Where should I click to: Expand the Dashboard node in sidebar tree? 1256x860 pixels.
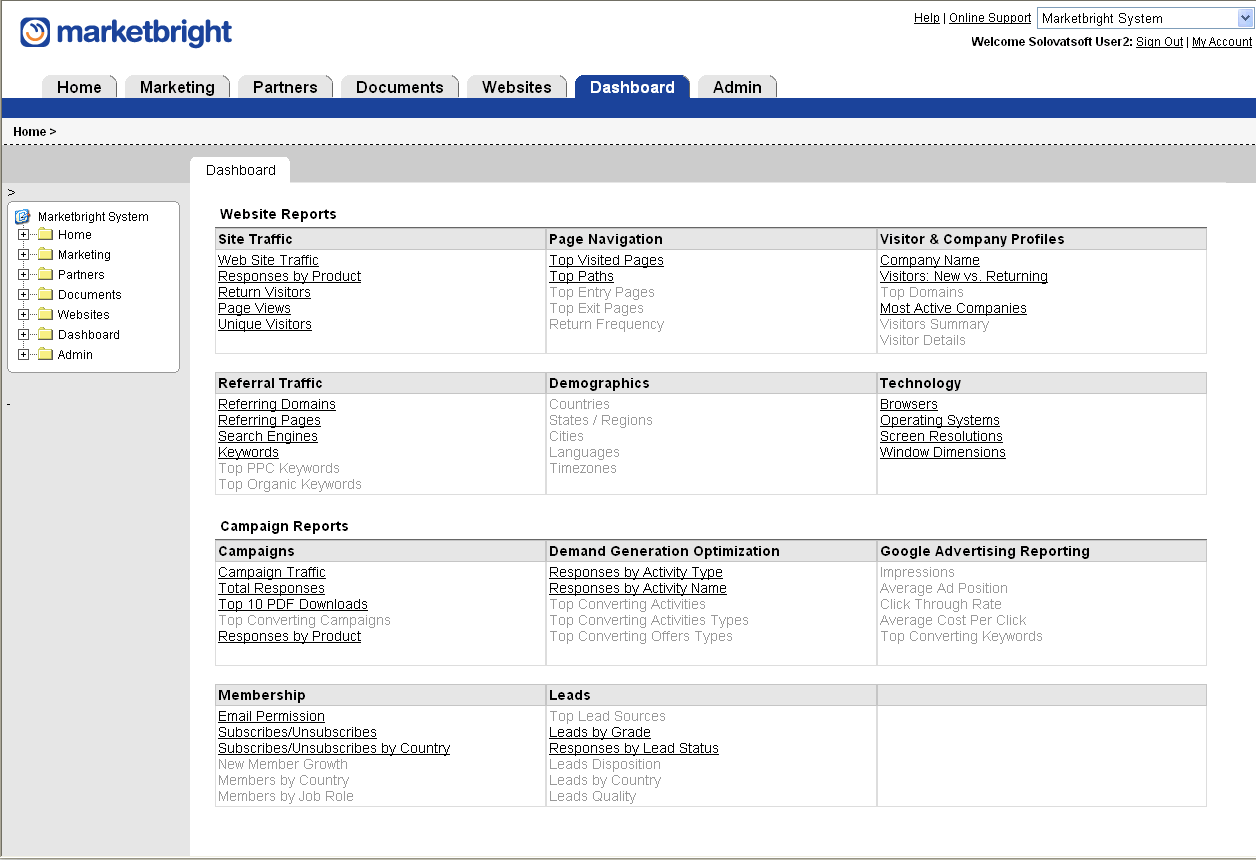coord(24,335)
